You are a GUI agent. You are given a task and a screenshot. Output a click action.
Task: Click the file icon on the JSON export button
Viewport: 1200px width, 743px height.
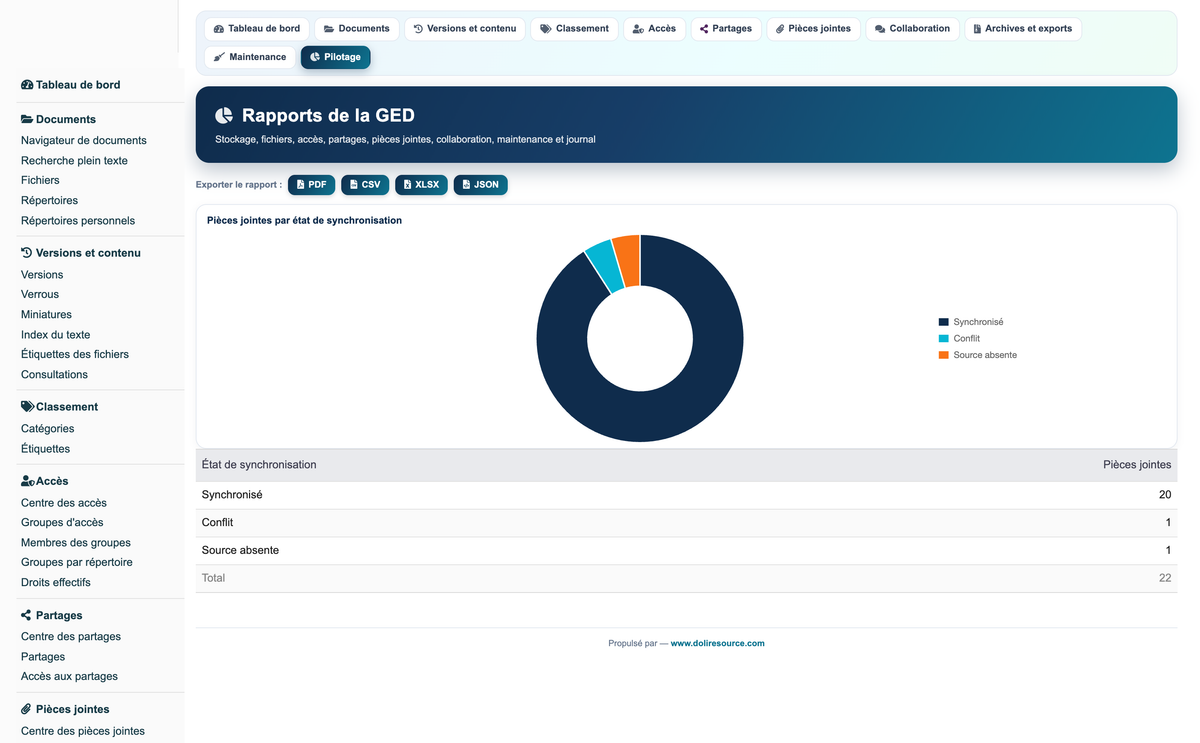coord(466,185)
